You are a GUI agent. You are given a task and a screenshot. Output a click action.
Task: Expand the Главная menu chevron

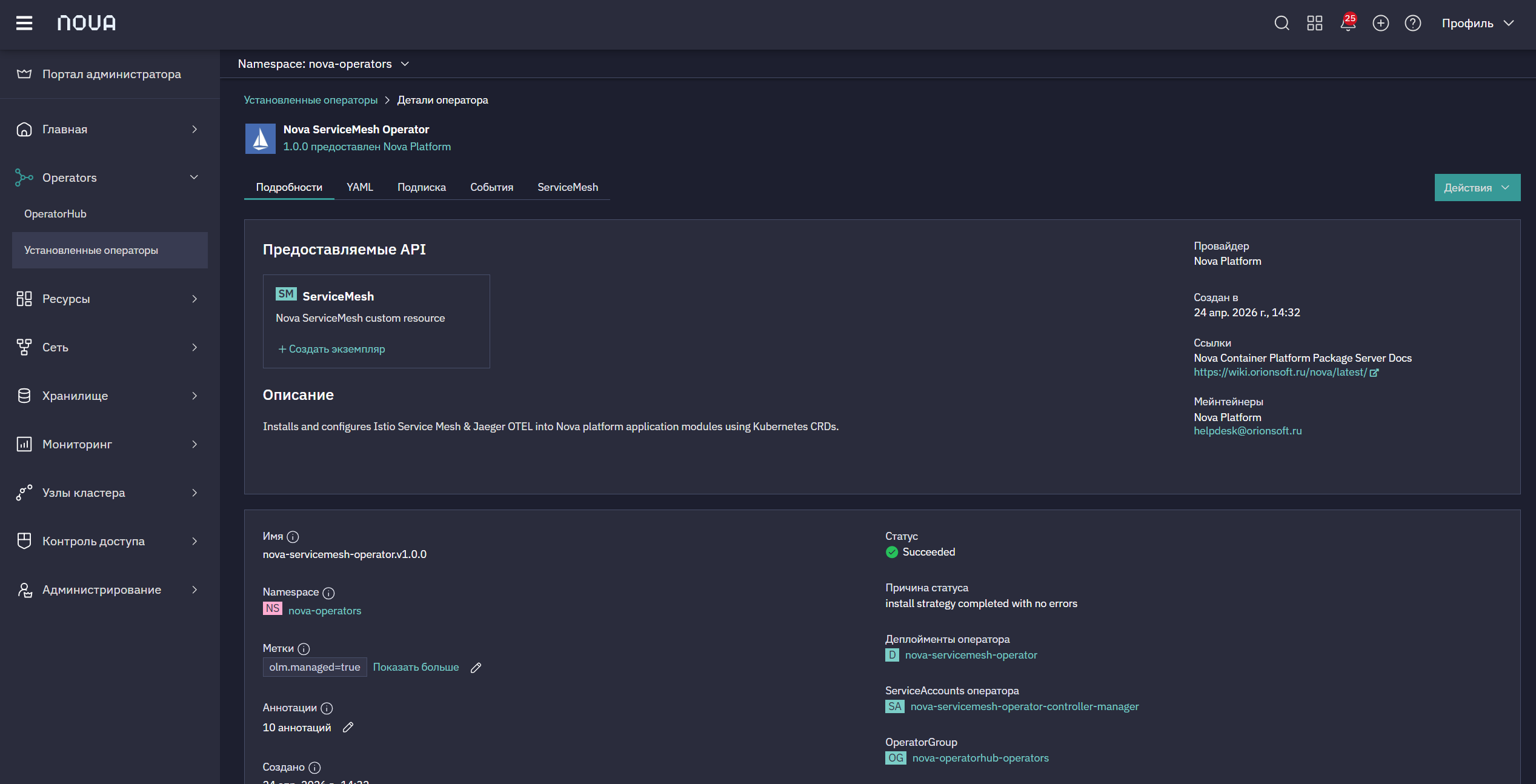coord(194,129)
